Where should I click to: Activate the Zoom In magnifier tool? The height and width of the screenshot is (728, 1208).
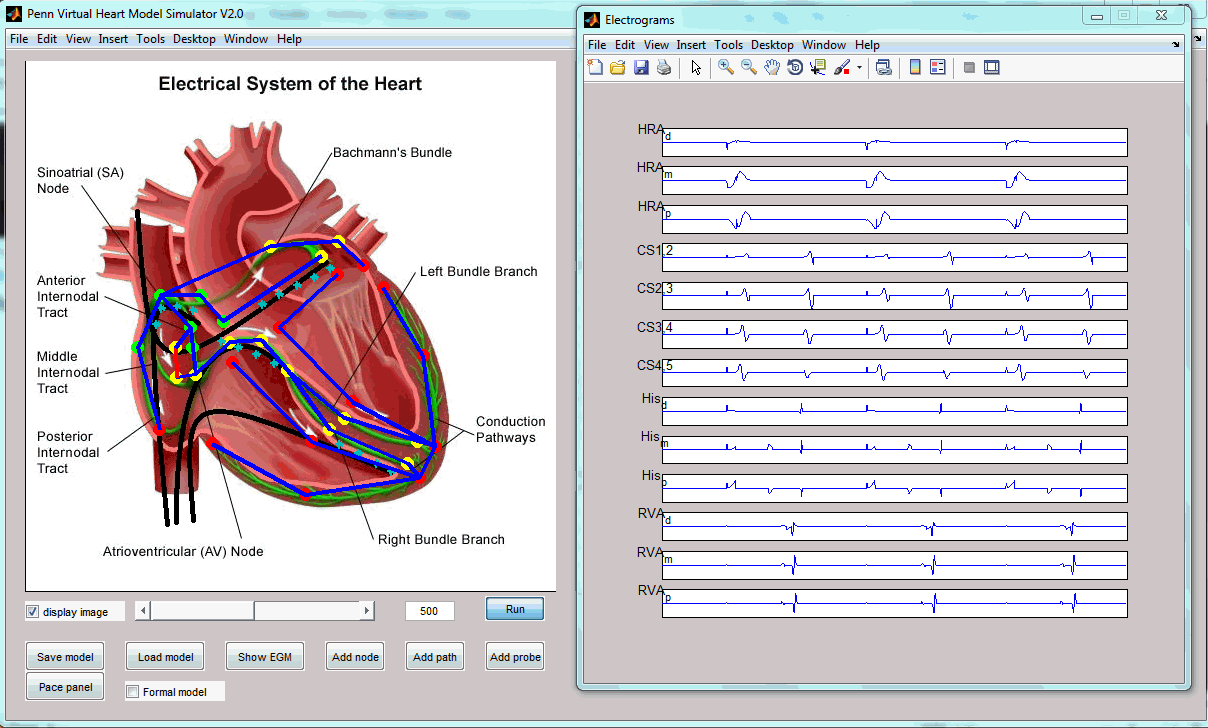point(725,68)
